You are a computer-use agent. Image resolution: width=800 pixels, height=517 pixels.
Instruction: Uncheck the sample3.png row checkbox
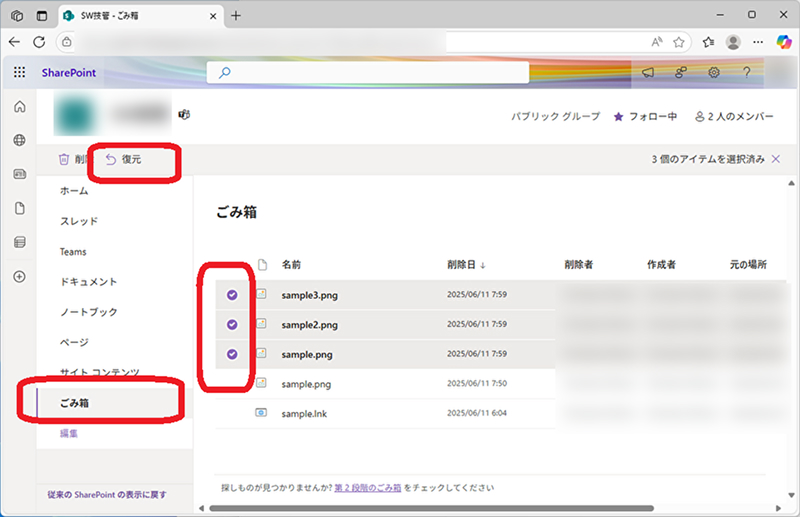(232, 294)
